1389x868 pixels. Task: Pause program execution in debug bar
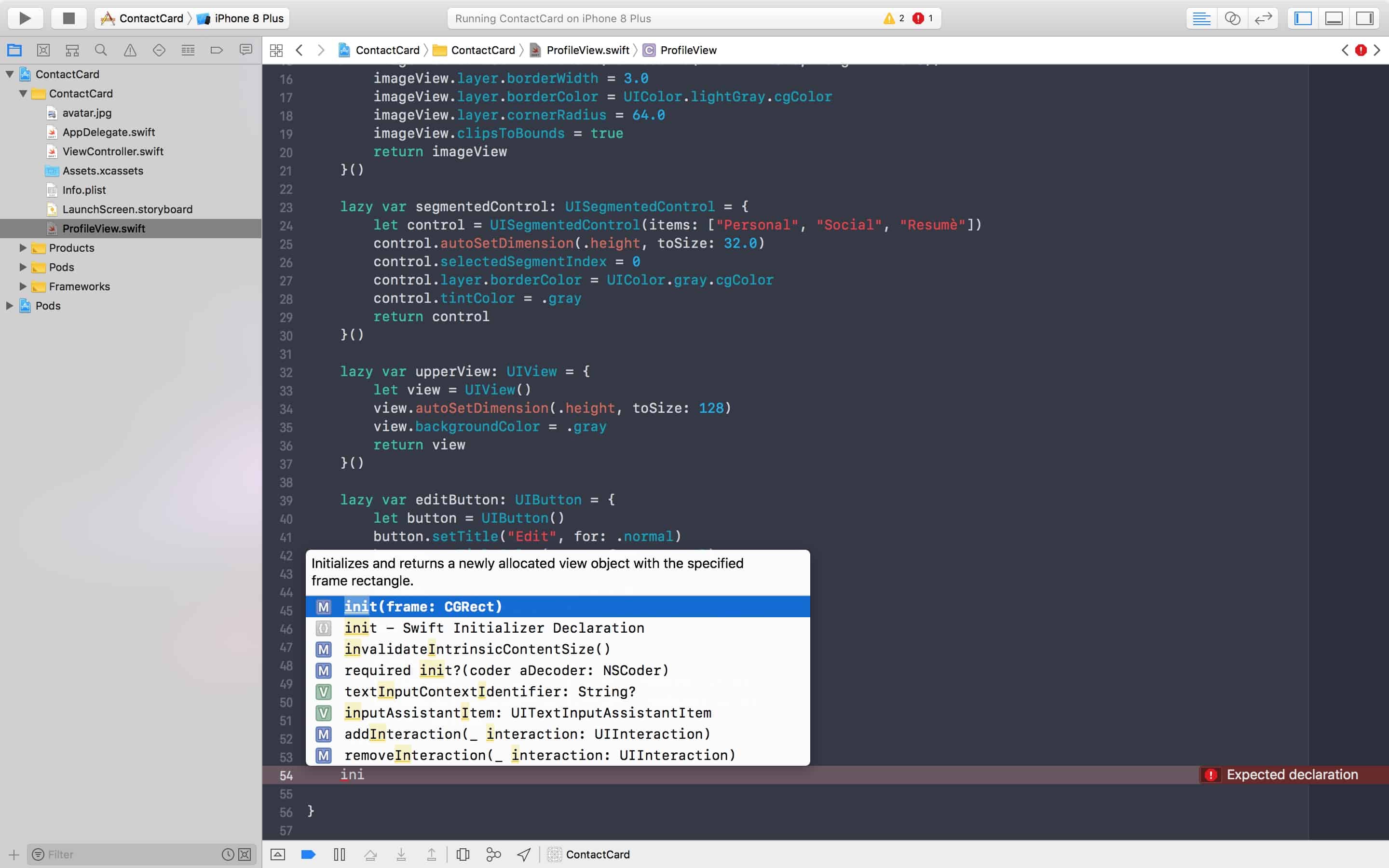point(339,854)
